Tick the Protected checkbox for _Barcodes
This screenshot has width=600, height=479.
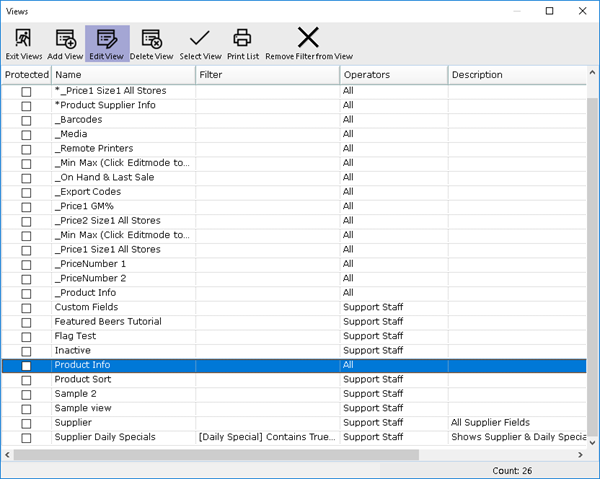coord(26,120)
